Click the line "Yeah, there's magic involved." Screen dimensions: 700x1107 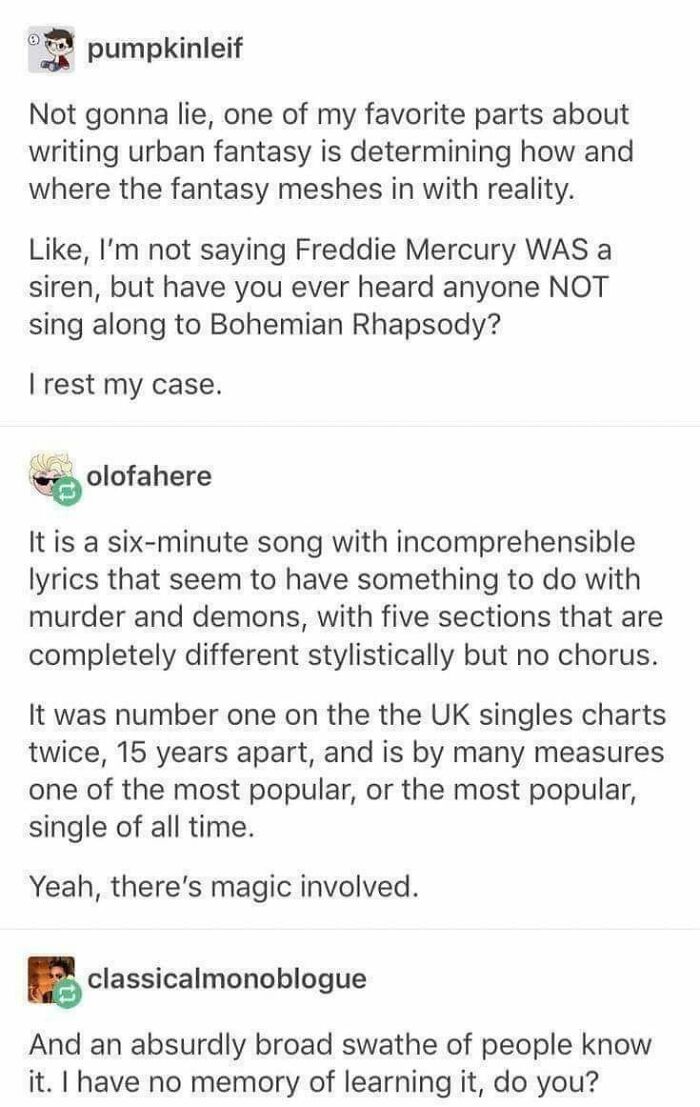click(224, 887)
